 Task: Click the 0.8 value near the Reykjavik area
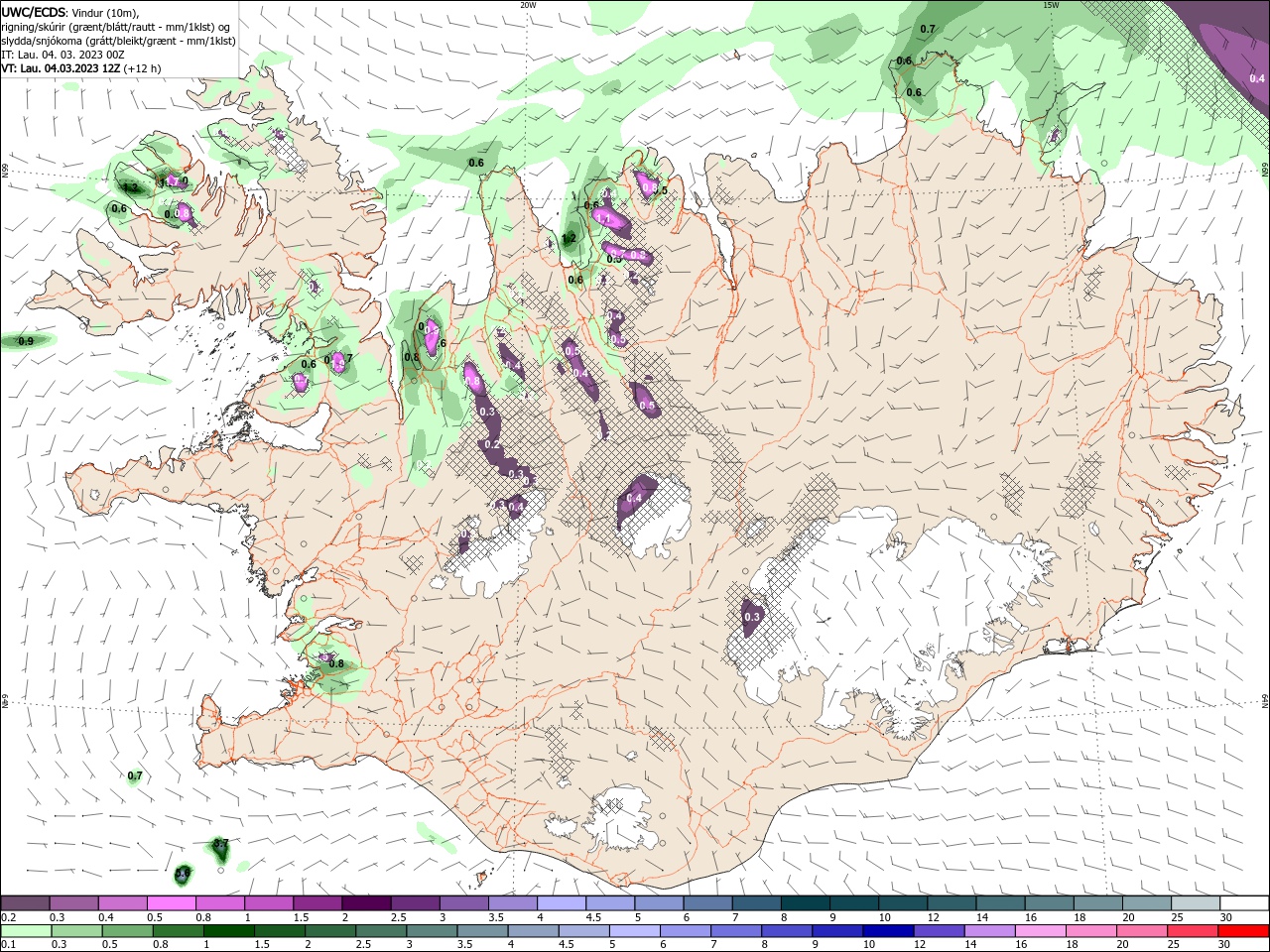coord(336,663)
